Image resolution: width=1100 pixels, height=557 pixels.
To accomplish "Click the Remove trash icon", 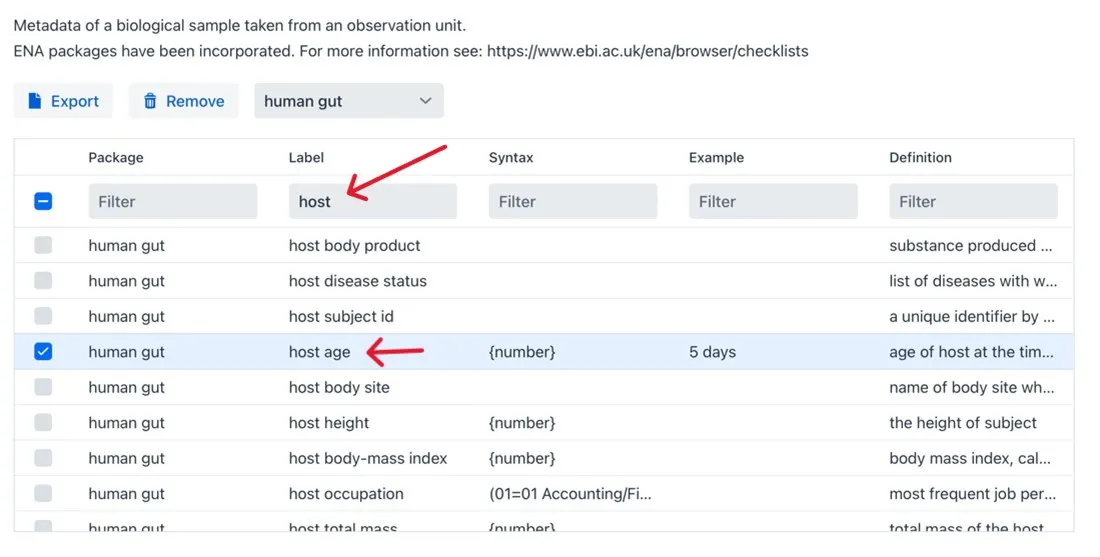I will pos(150,101).
